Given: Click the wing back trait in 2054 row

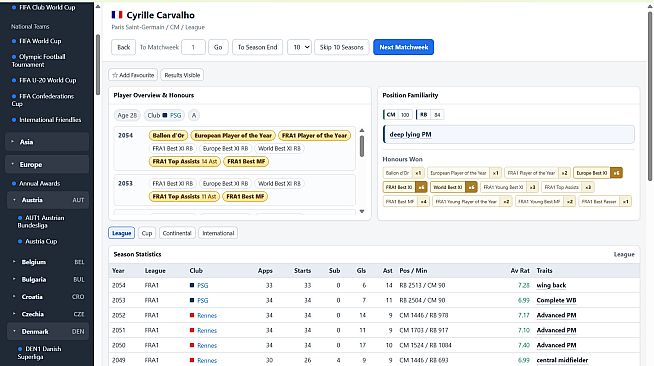Looking at the screenshot, I should [x=551, y=286].
